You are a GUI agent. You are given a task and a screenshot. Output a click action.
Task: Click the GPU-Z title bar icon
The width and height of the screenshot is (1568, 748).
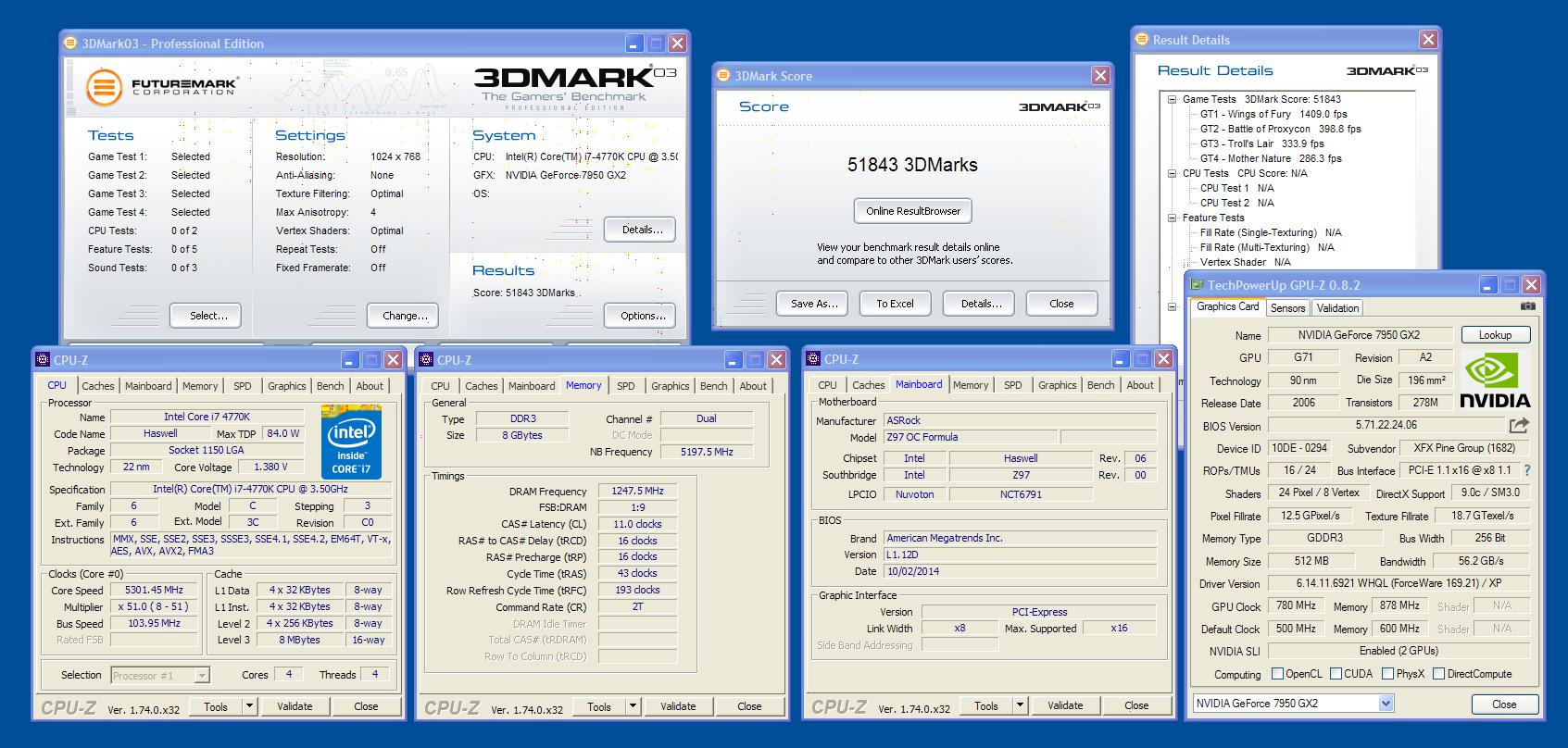pyautogui.click(x=1198, y=285)
